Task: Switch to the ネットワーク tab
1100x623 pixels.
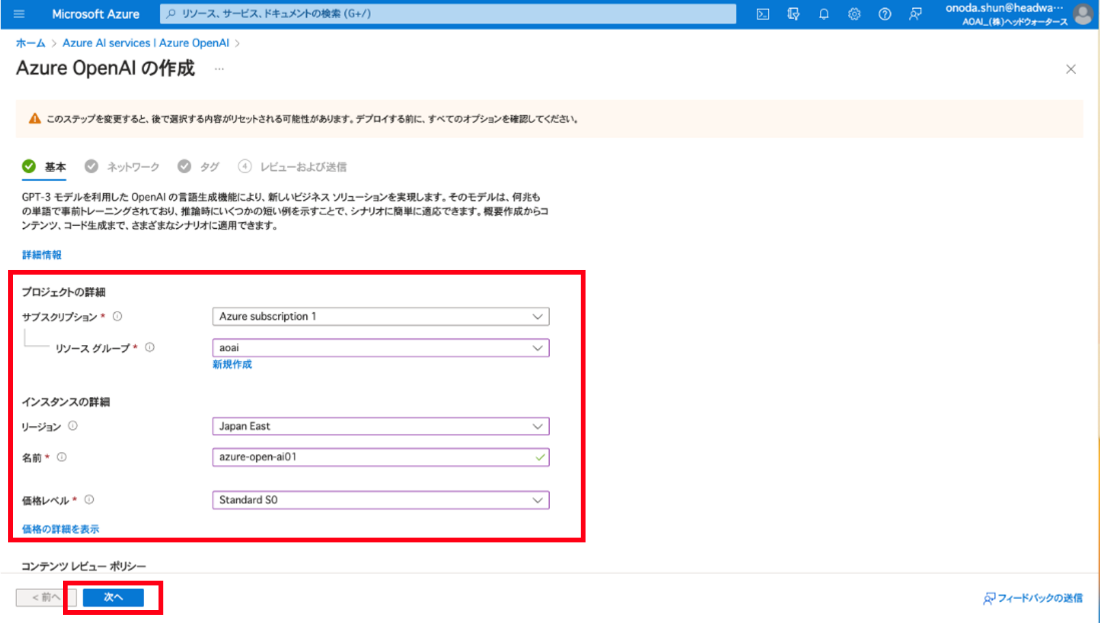Action: (x=122, y=167)
